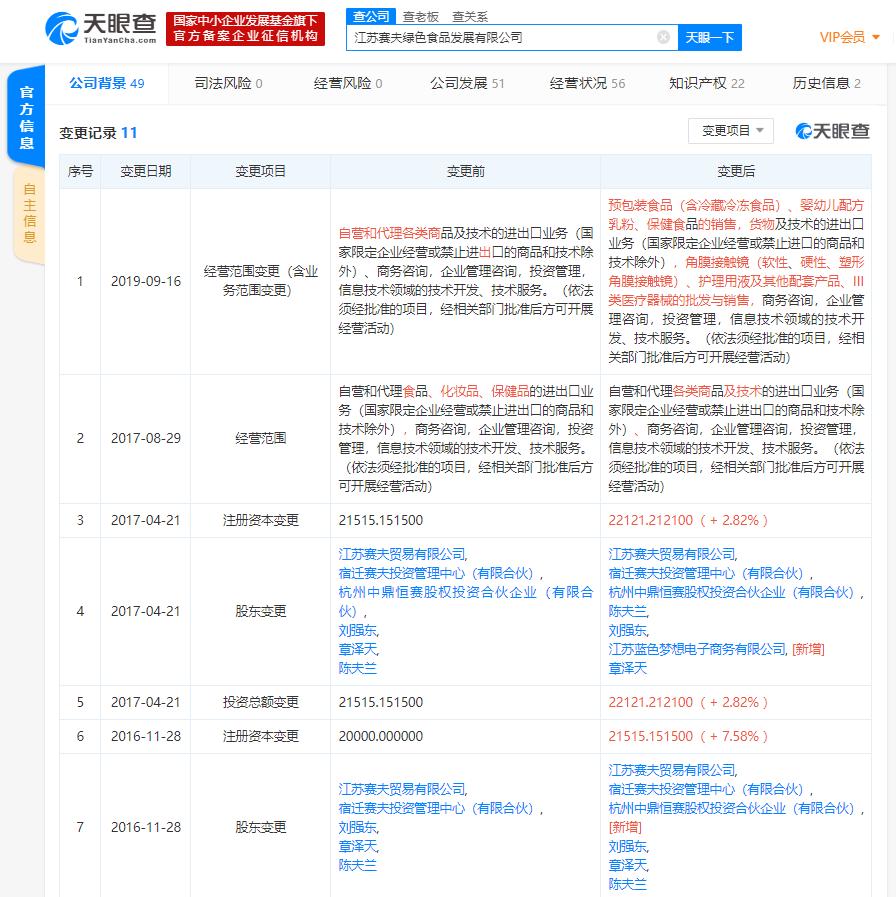Open the 公司背景 49 tab
The width and height of the screenshot is (896, 897).
coord(106,84)
